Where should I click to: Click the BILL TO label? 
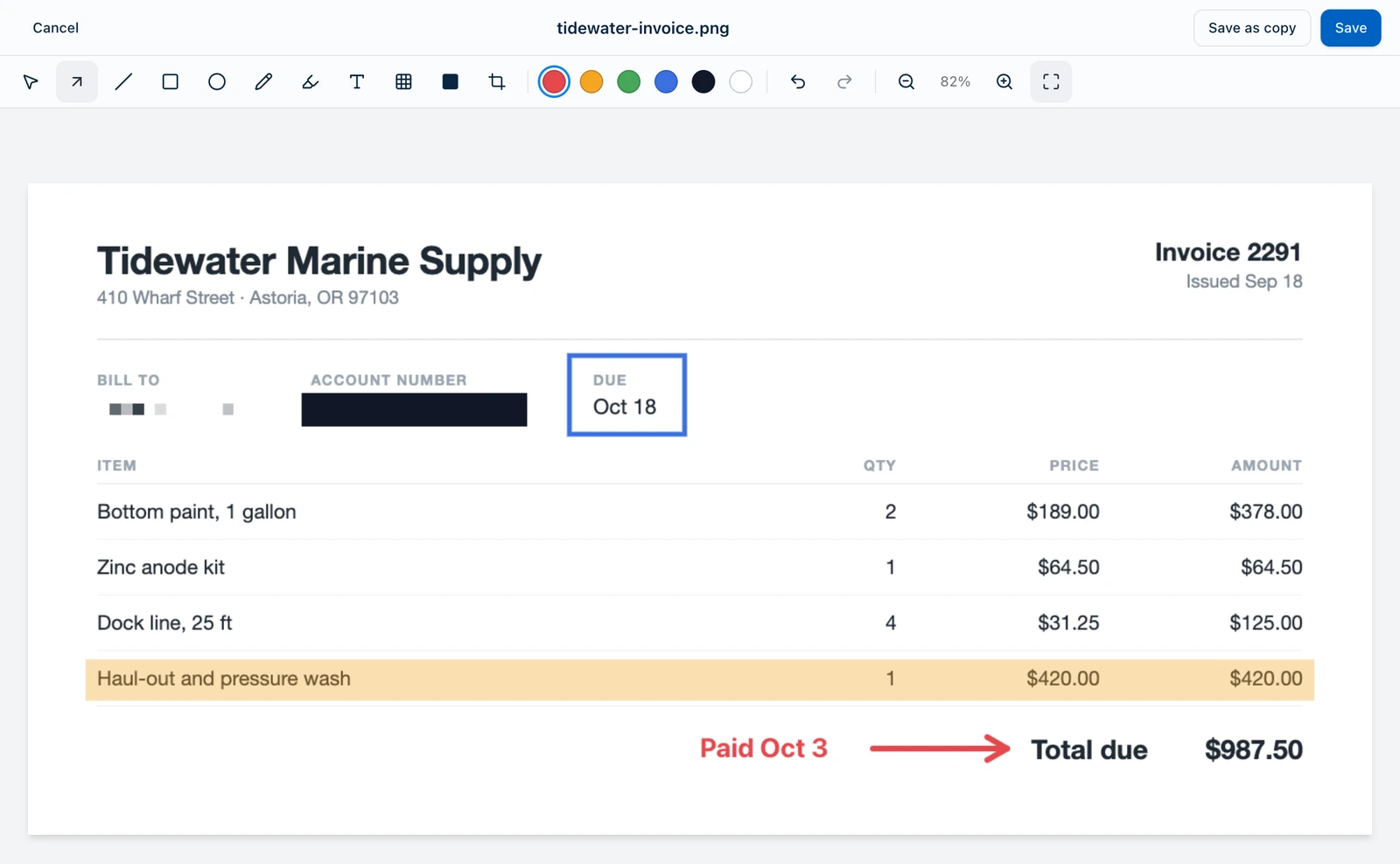129,380
